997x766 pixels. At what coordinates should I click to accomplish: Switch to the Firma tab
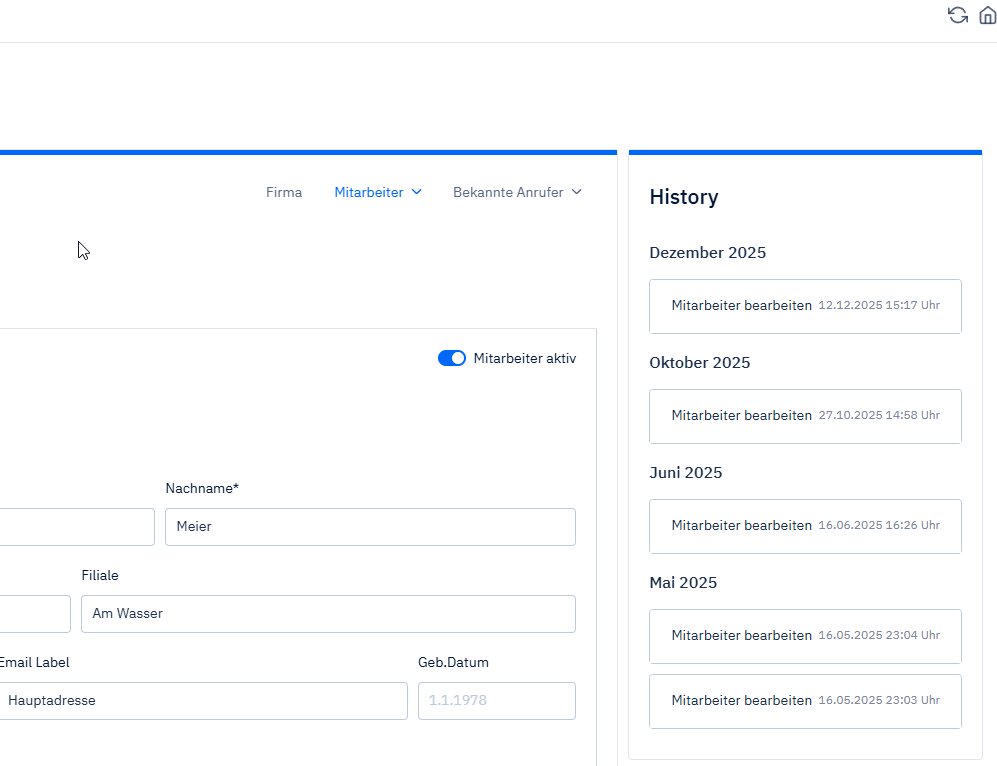coord(284,192)
